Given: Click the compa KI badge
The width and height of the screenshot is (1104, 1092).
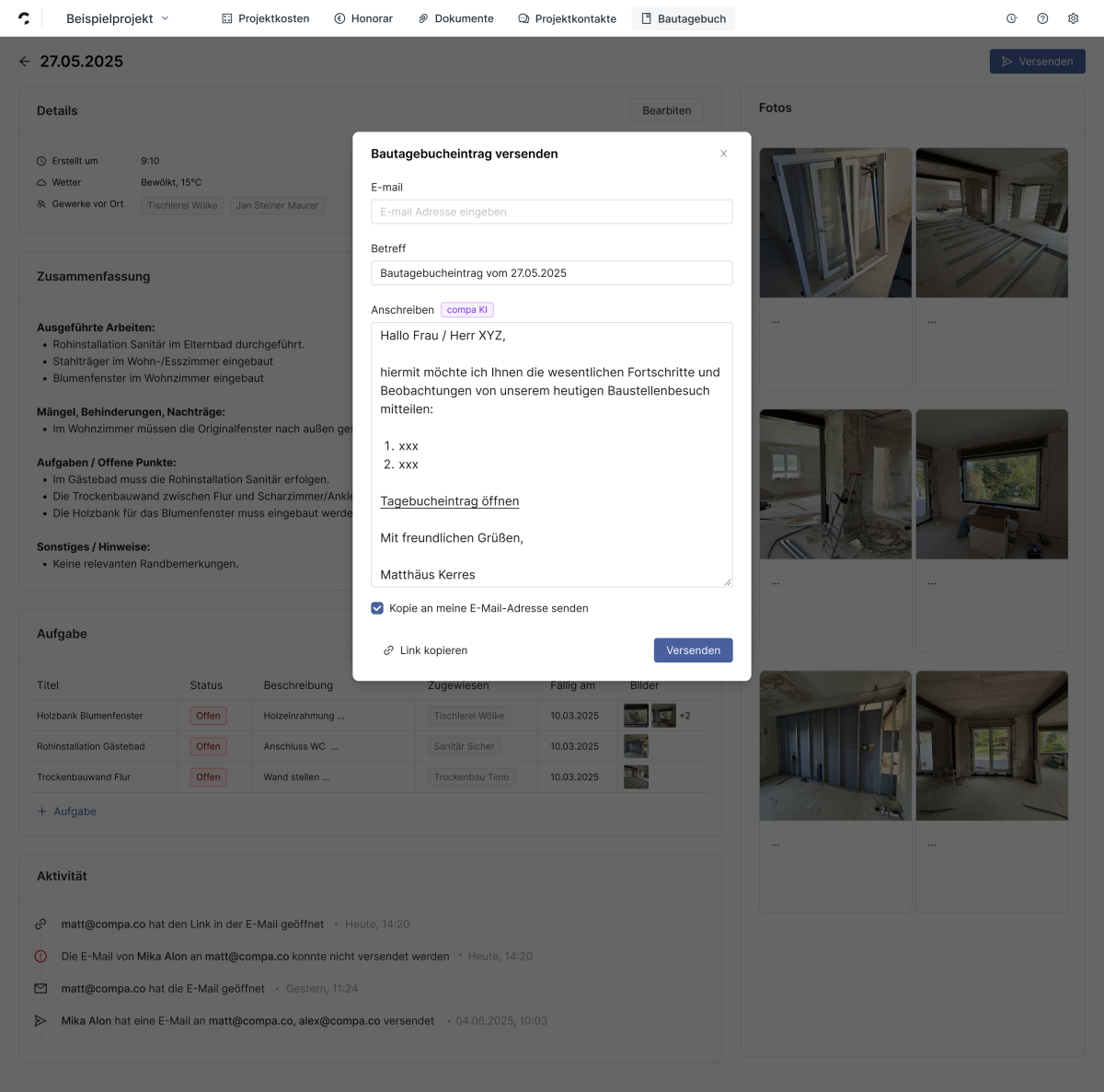Looking at the screenshot, I should (x=467, y=310).
